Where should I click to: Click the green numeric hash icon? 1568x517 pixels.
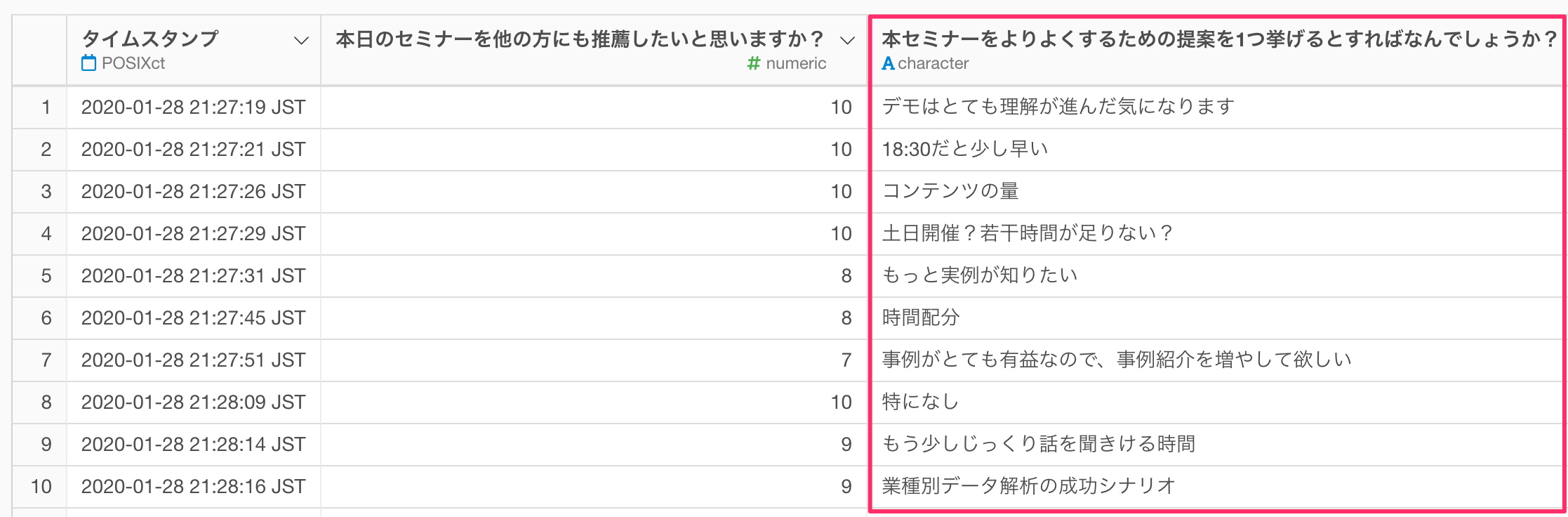pyautogui.click(x=754, y=63)
